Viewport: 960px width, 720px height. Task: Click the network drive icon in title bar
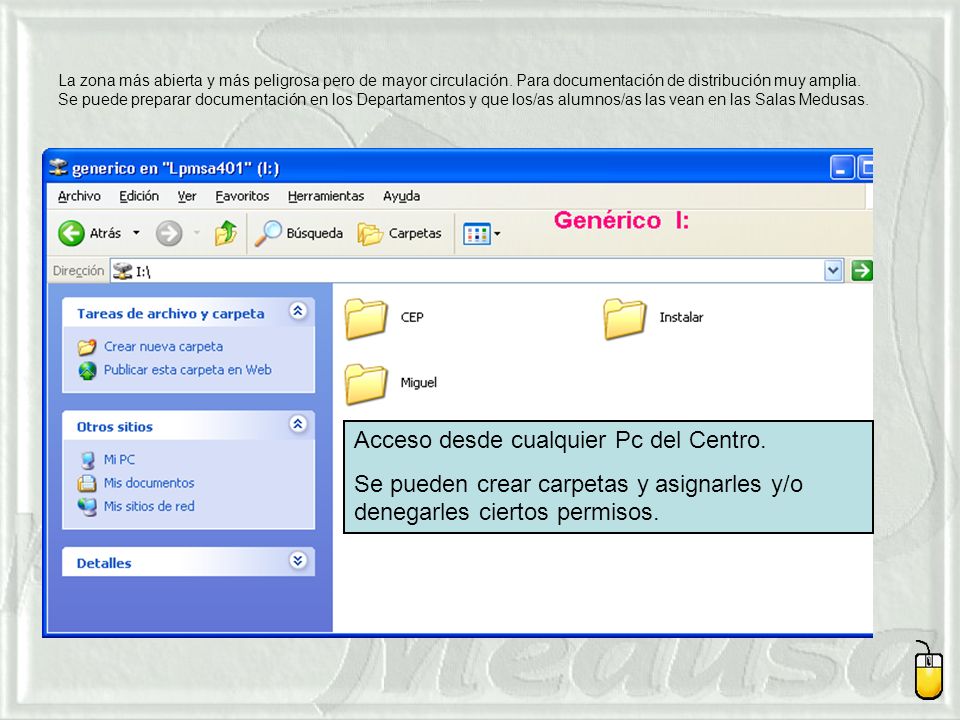[58, 167]
